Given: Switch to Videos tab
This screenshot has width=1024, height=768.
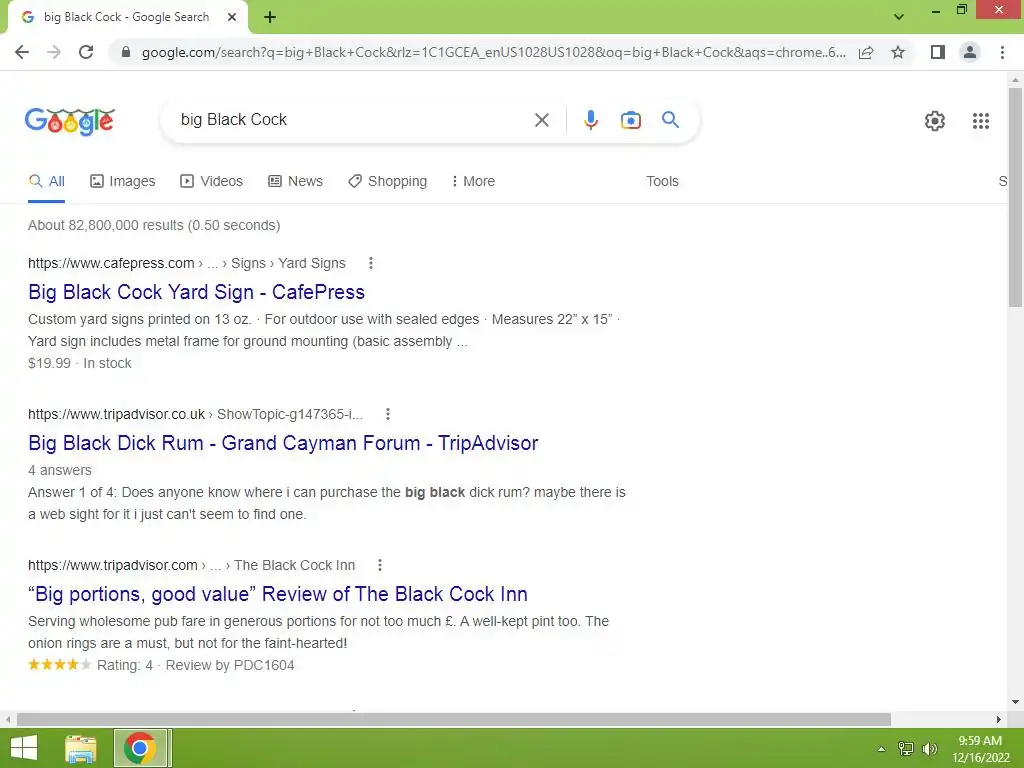Looking at the screenshot, I should (x=212, y=182).
